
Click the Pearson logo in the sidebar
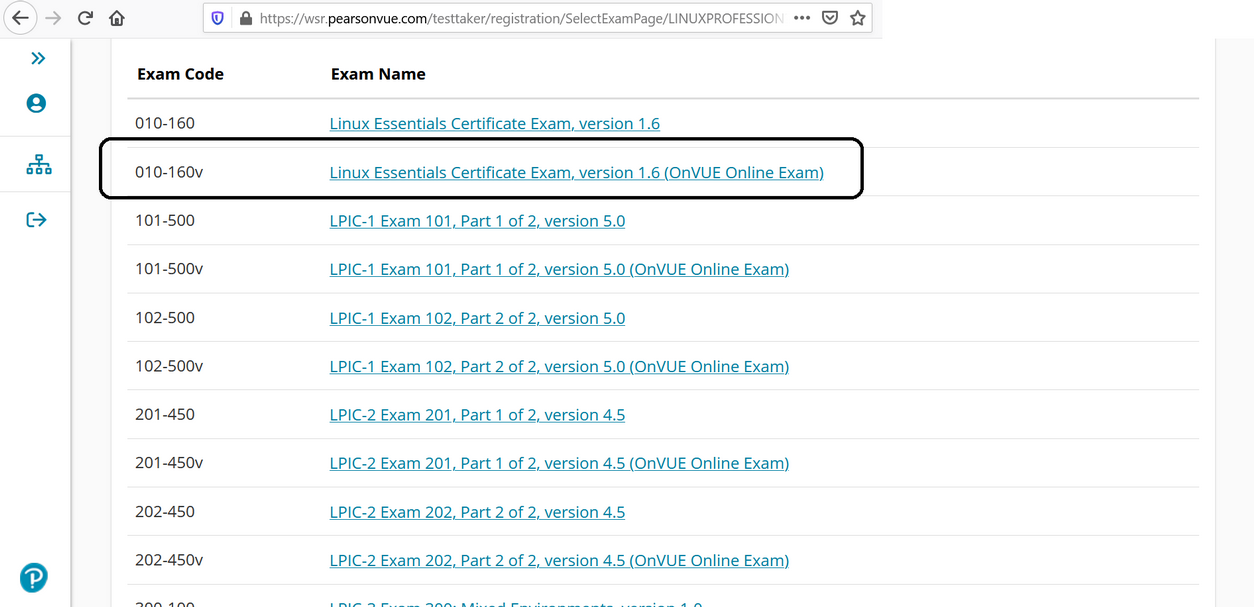coord(33,578)
